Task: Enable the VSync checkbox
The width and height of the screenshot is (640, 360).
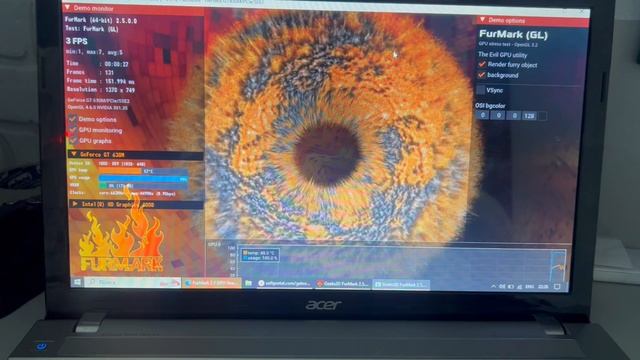Action: click(x=481, y=90)
